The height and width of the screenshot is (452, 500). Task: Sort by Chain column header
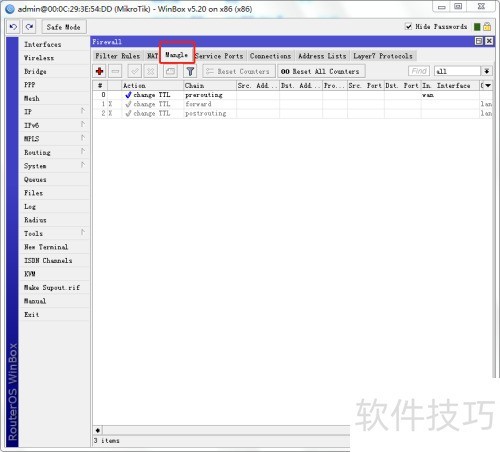point(210,86)
